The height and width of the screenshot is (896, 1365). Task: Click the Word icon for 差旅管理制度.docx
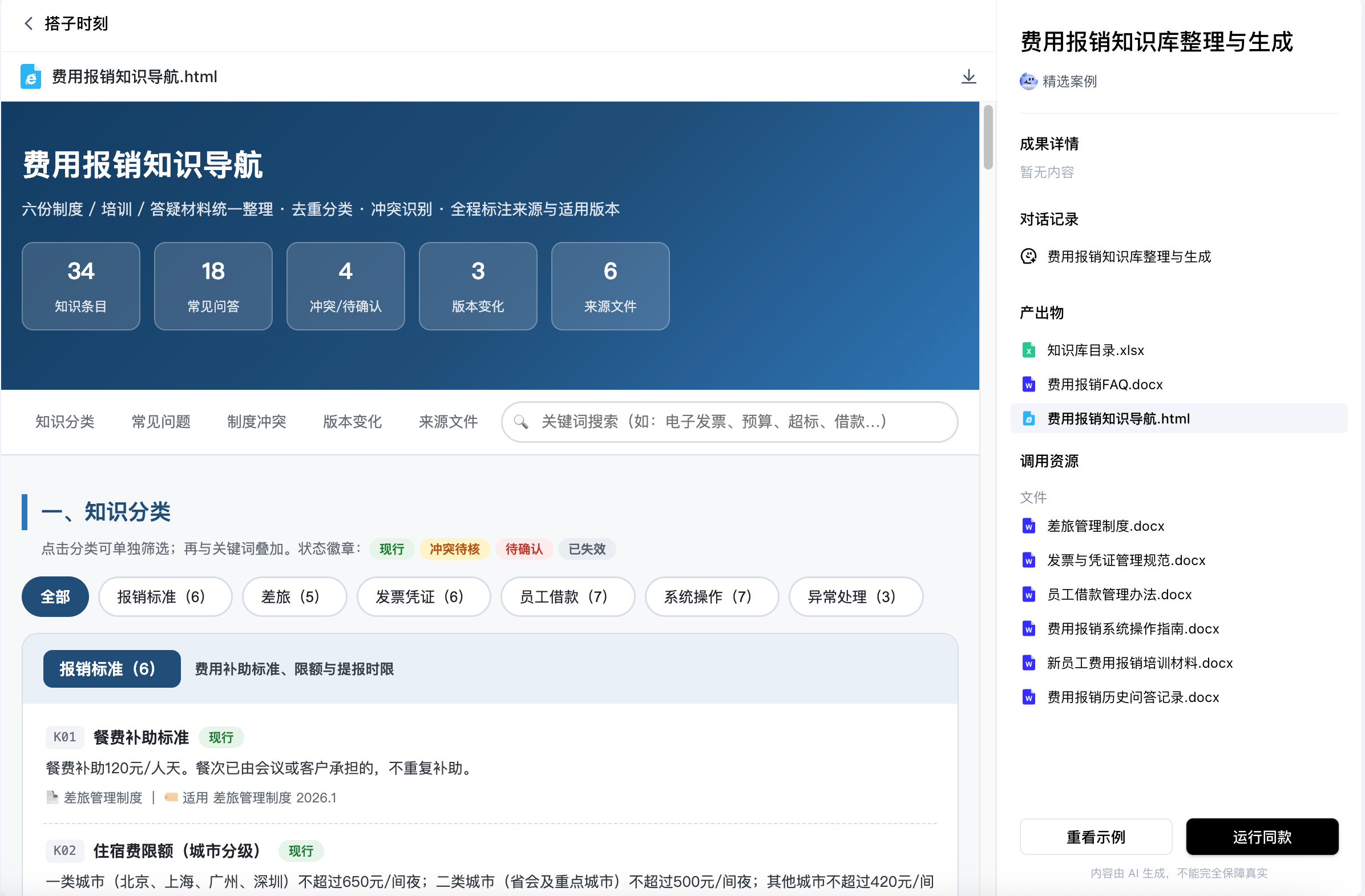pyautogui.click(x=1029, y=526)
